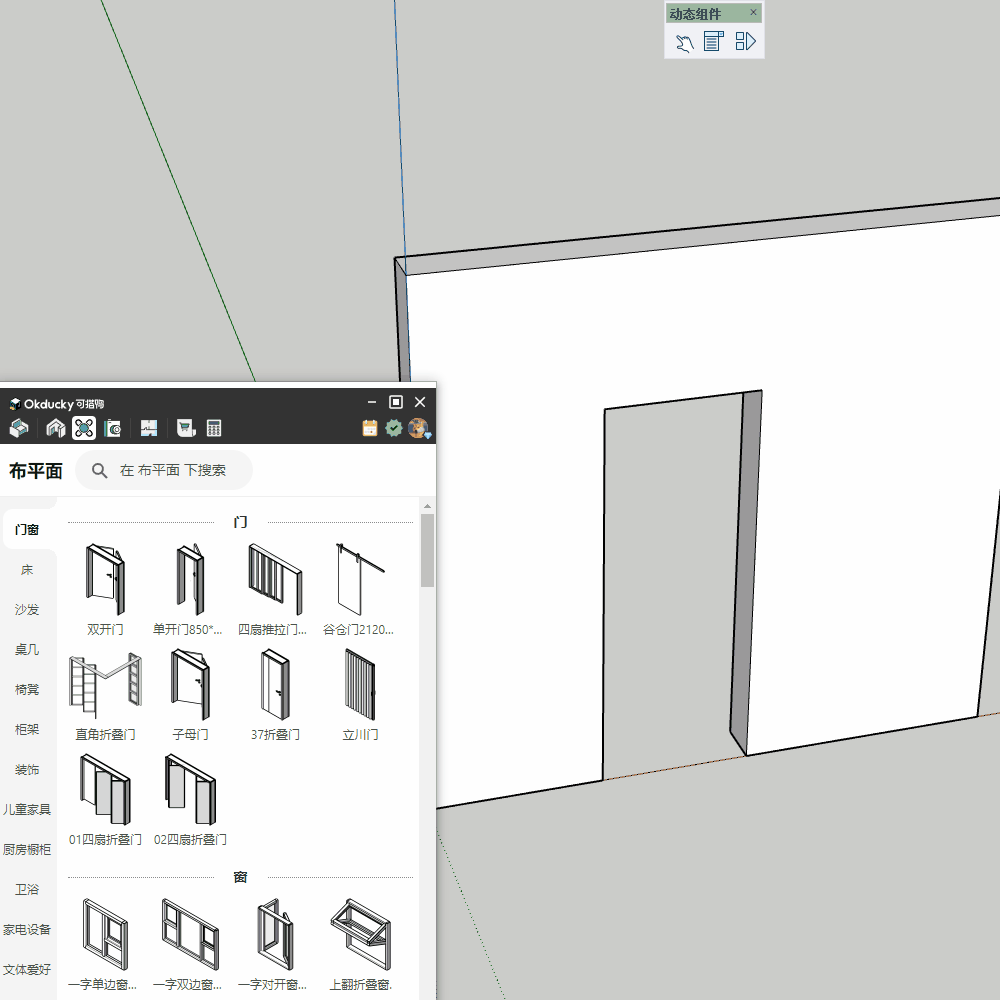Viewport: 1000px width, 1000px height.
Task: Open the shopping cart list icon
Action: pyautogui.click(x=185, y=428)
